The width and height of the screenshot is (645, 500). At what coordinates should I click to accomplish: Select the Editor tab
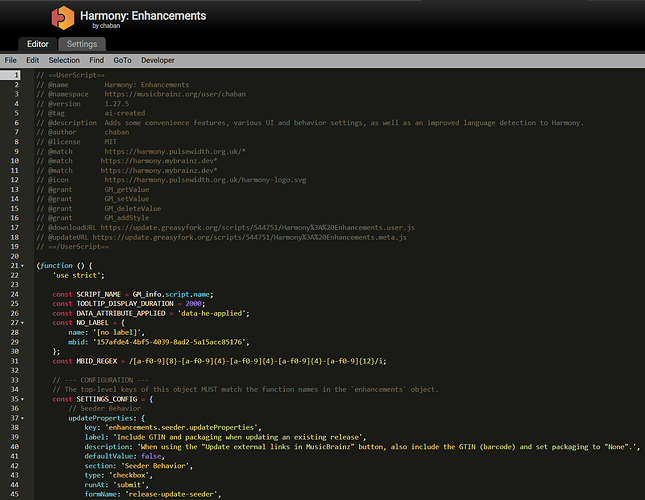[x=37, y=44]
